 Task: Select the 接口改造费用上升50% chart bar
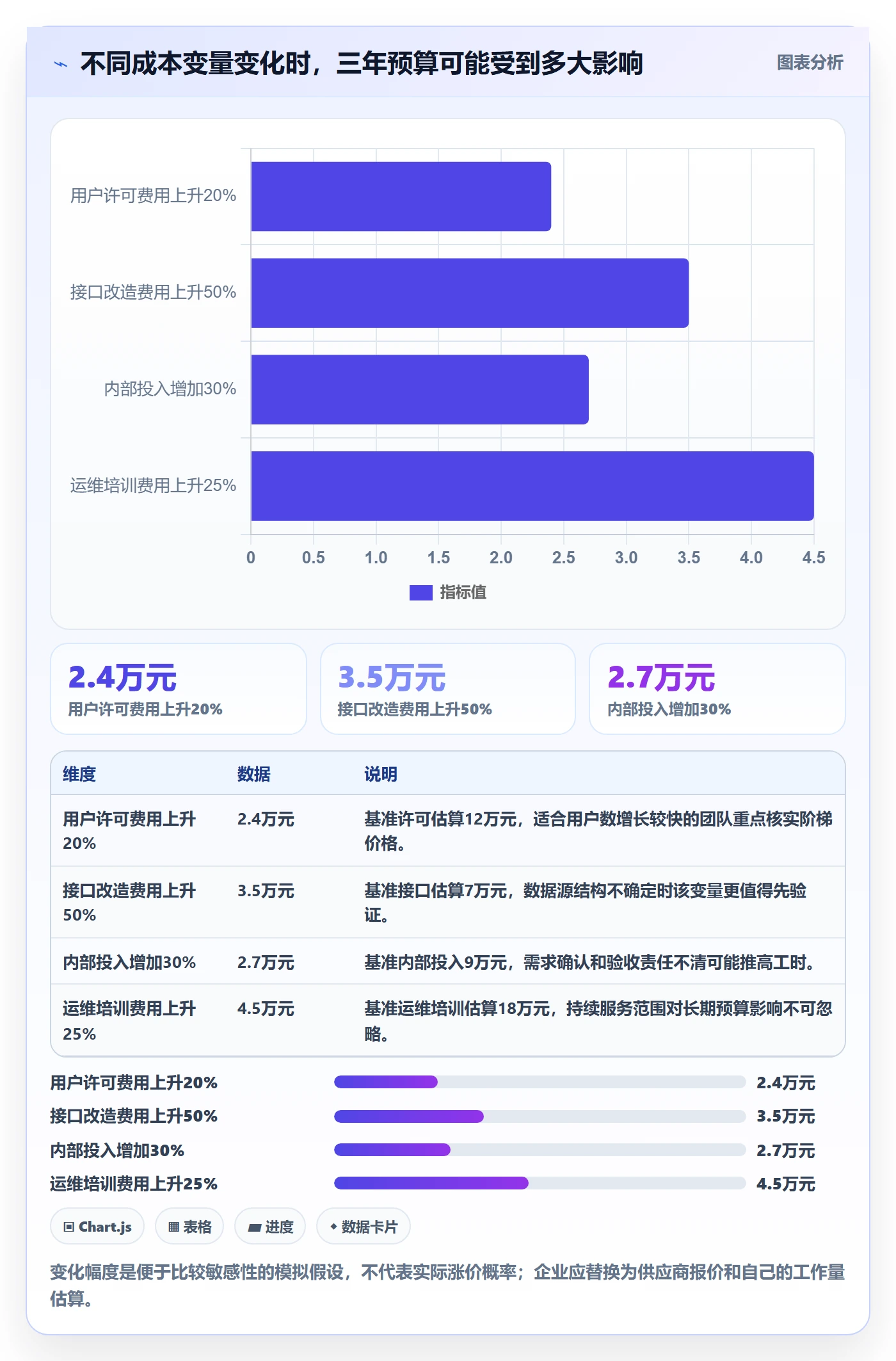tap(470, 293)
